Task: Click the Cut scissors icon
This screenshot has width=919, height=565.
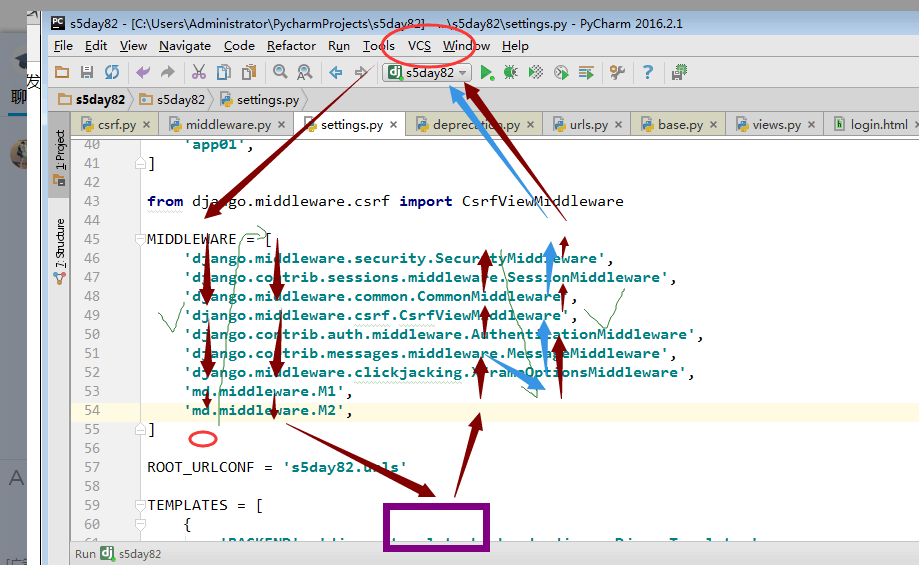Action: point(199,72)
